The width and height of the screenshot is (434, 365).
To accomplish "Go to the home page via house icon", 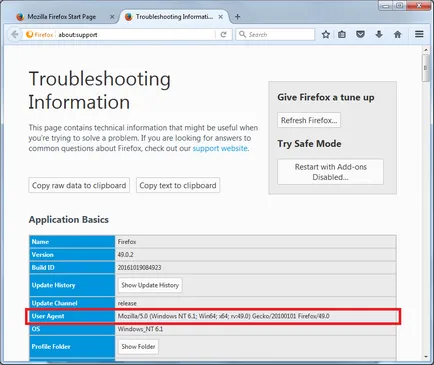I will (x=397, y=34).
